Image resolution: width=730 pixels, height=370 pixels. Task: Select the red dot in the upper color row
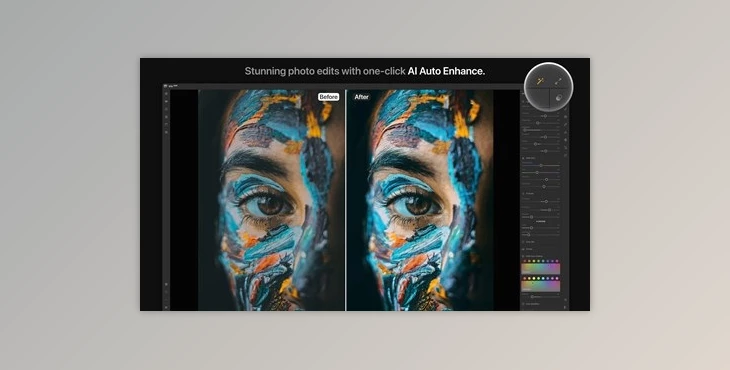(525, 261)
